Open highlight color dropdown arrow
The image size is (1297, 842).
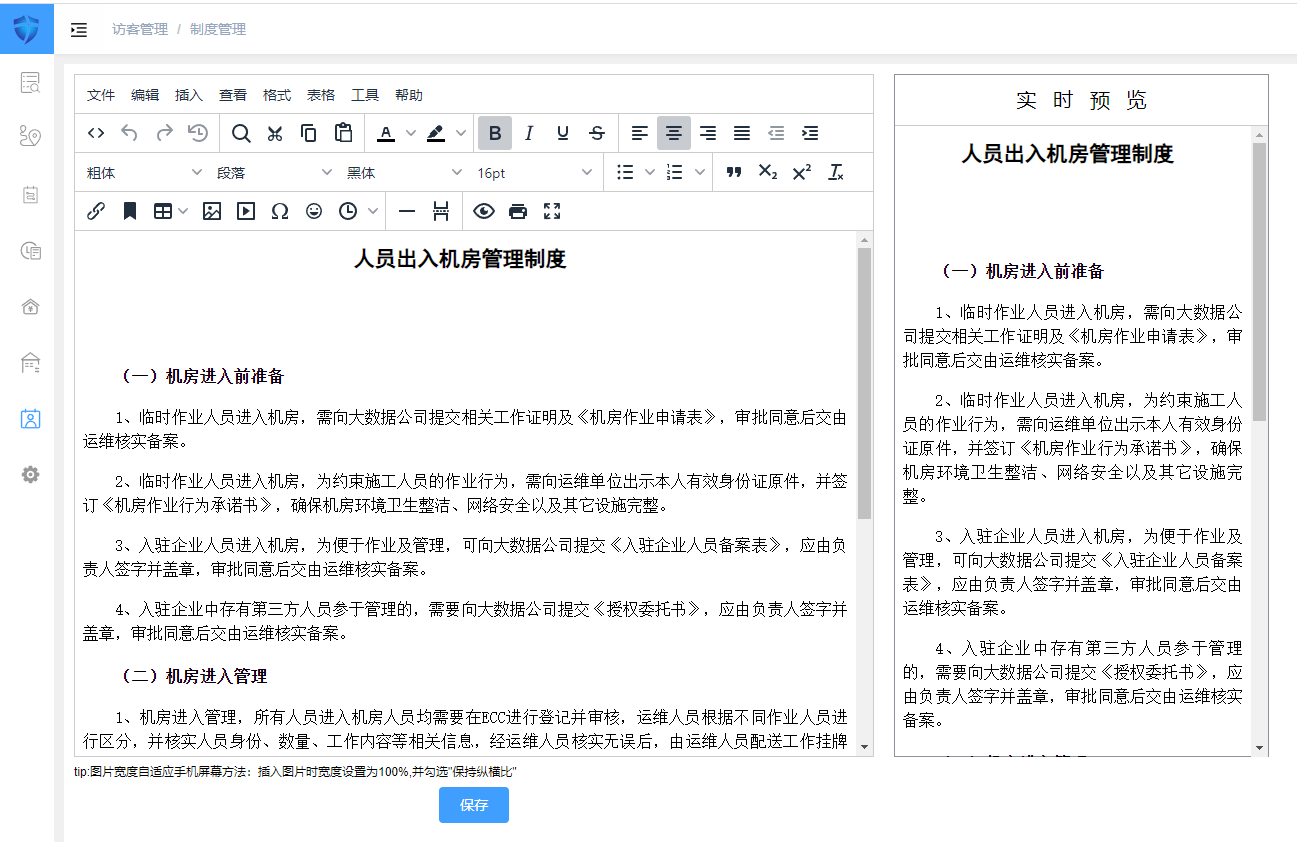pos(460,133)
